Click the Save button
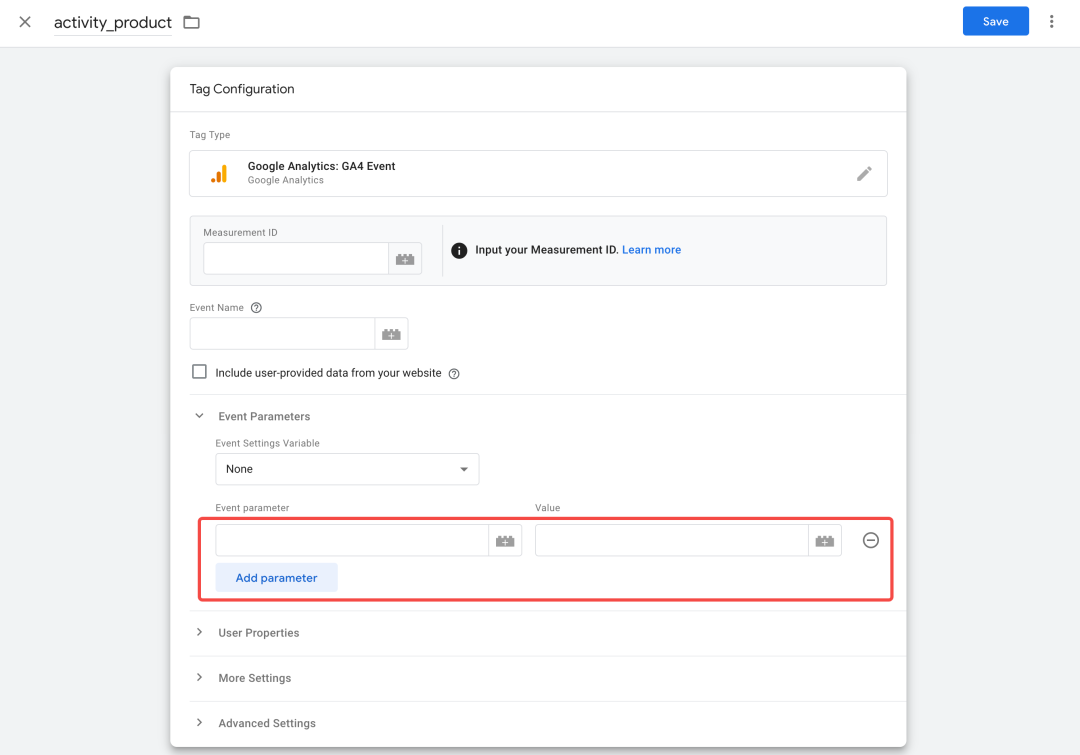 click(x=995, y=21)
